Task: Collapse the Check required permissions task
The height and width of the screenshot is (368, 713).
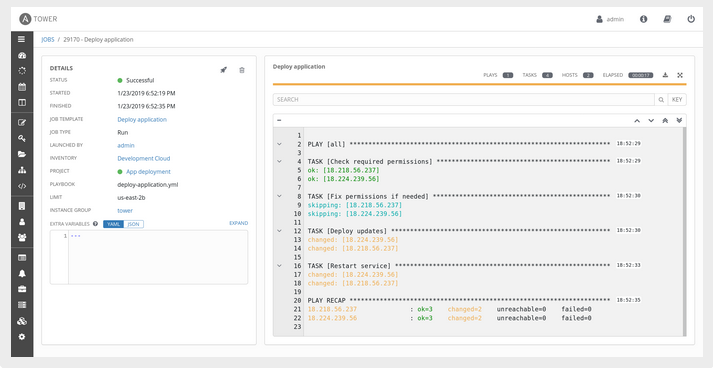Action: click(279, 161)
